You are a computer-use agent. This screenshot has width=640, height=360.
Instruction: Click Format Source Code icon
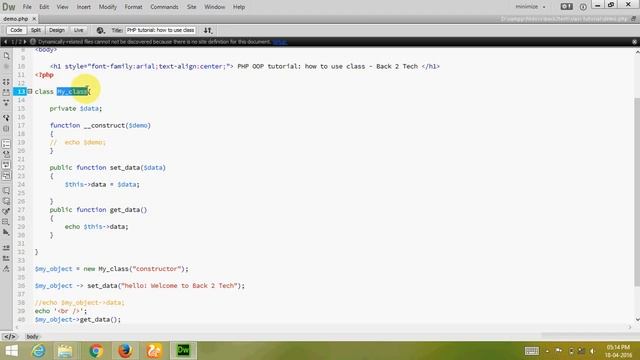(6, 269)
